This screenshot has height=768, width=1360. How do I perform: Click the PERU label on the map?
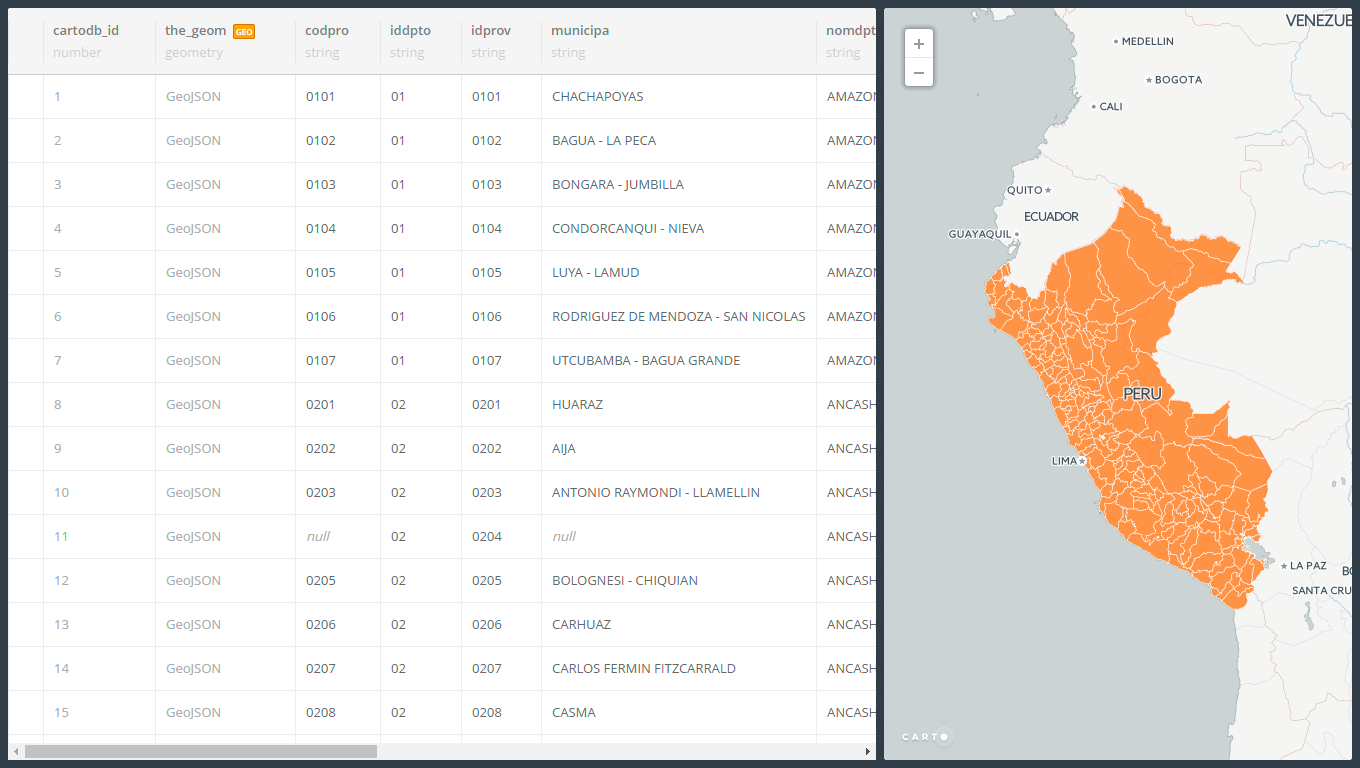(x=1143, y=394)
